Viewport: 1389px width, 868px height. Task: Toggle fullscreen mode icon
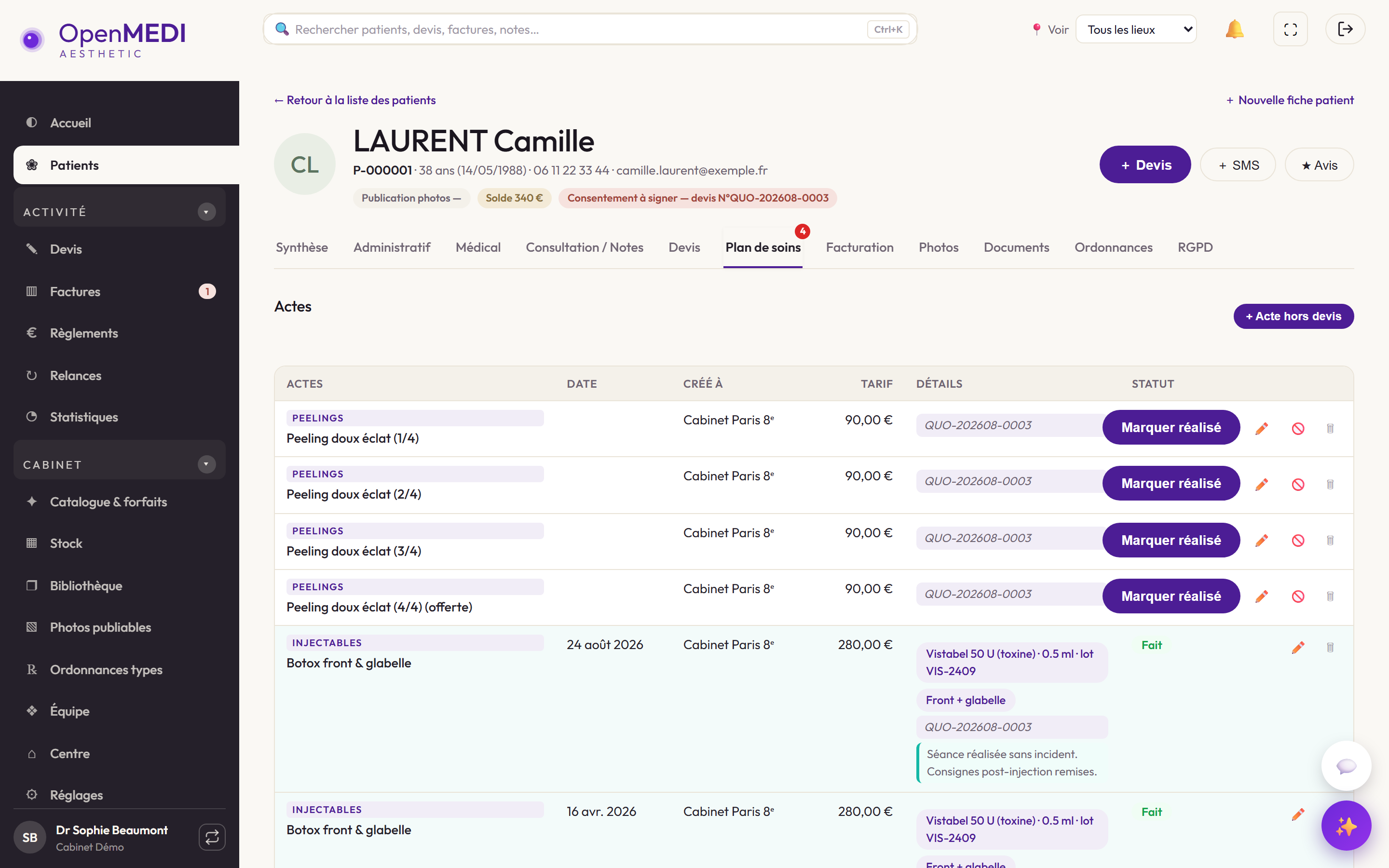click(1290, 29)
